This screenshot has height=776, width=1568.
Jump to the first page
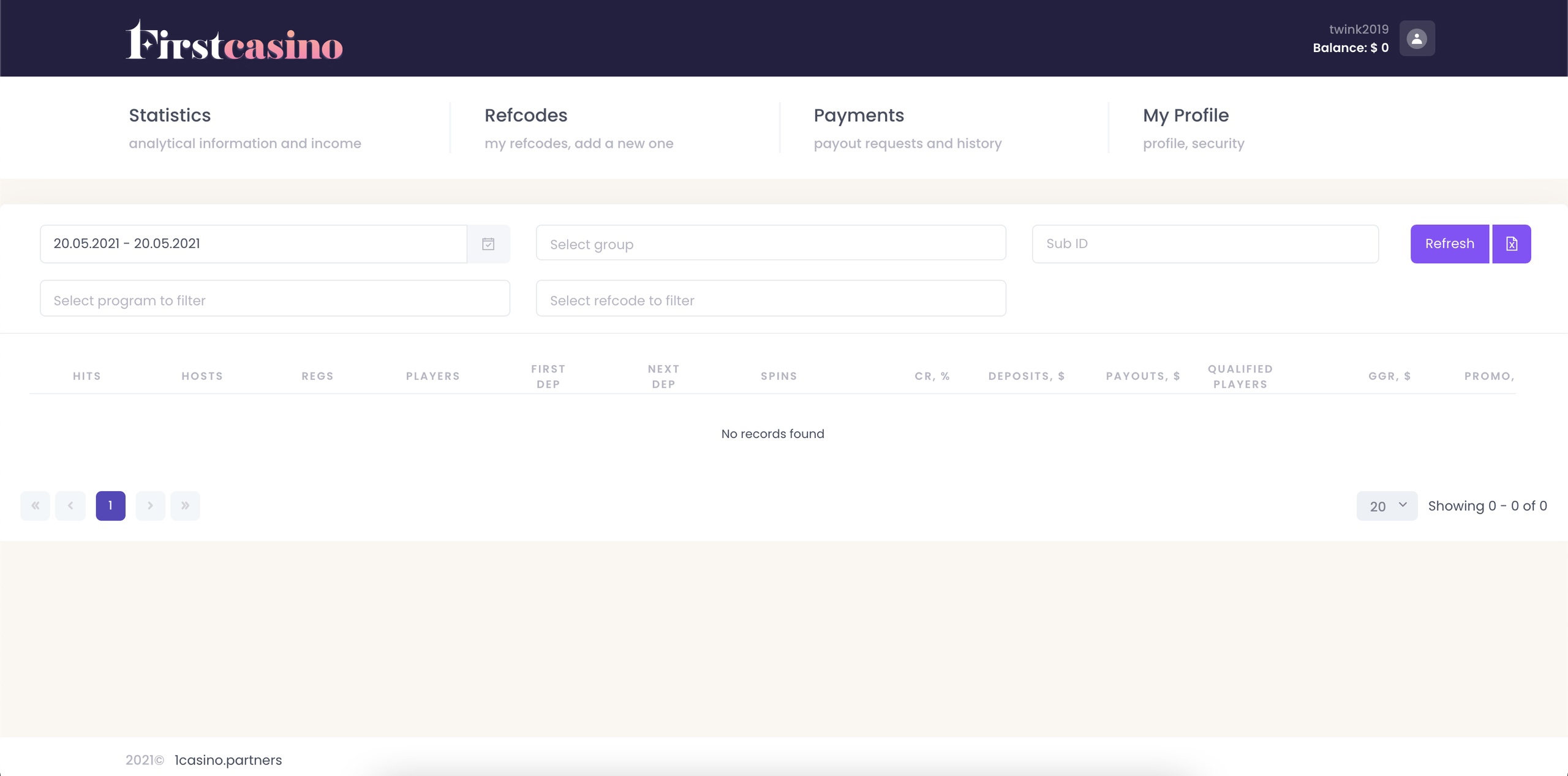[x=36, y=505]
